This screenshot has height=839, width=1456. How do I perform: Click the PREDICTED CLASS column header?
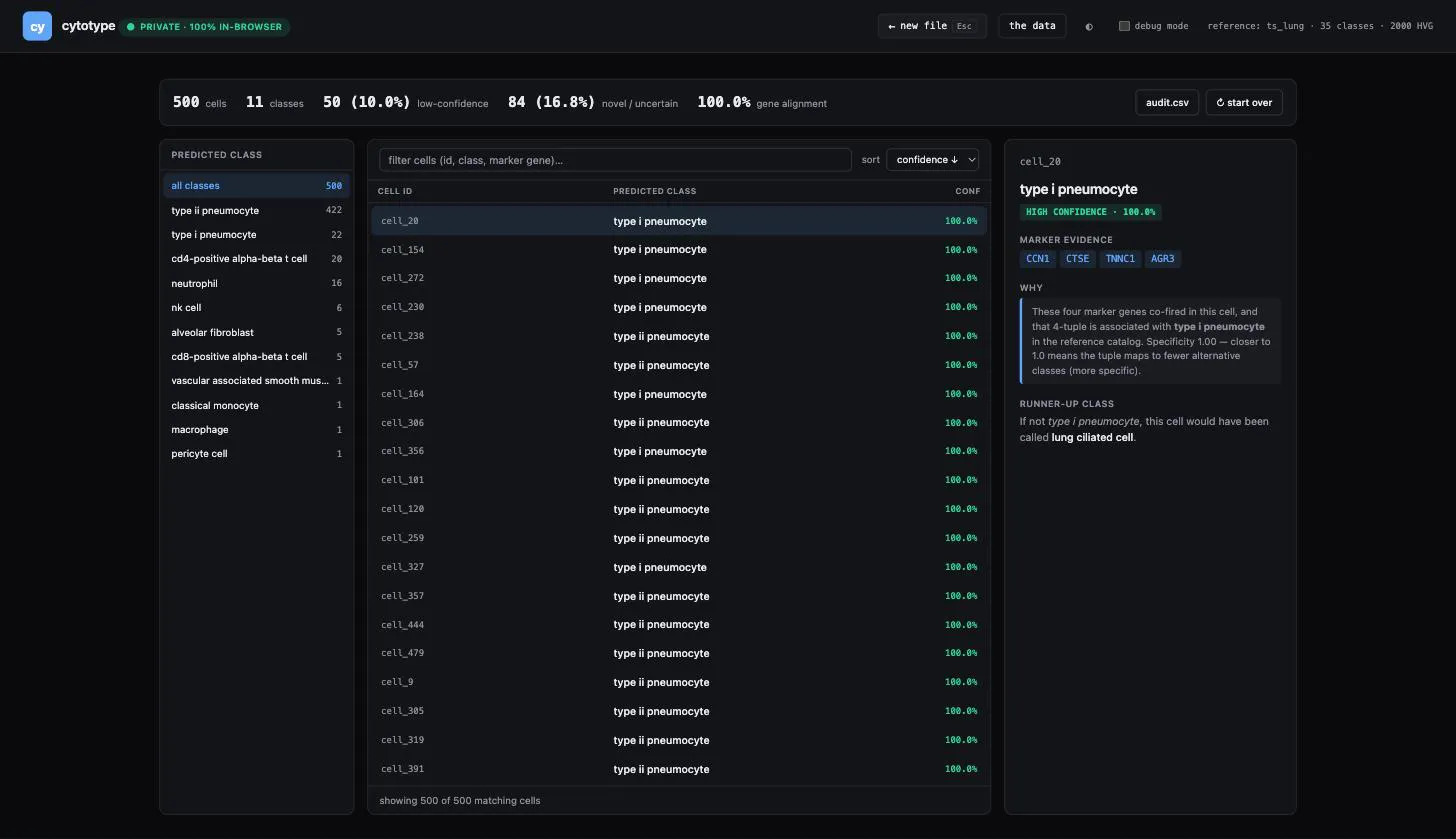coord(655,191)
